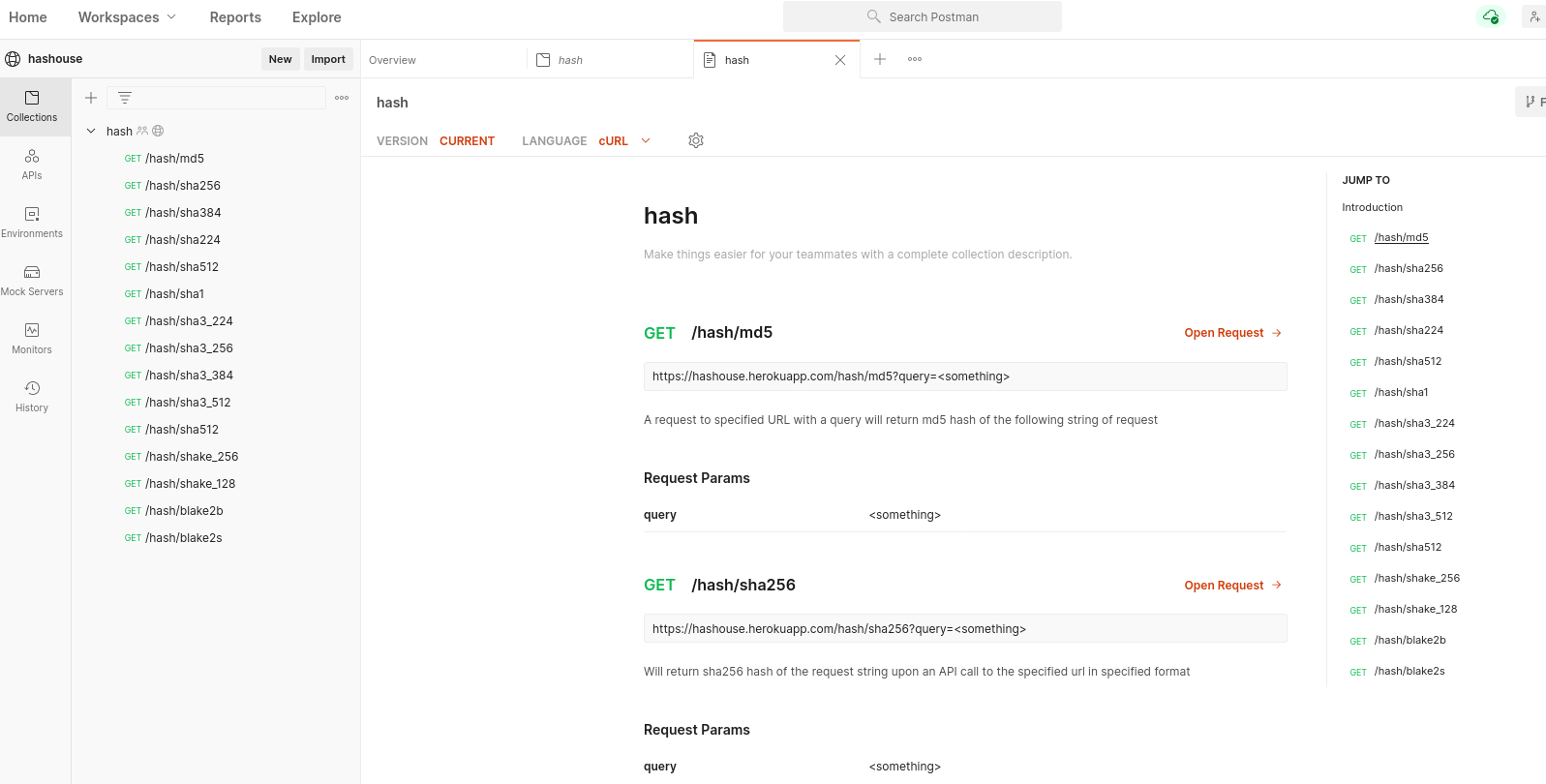This screenshot has width=1546, height=784.
Task: Click the public globe icon beside hash collection
Action: [158, 131]
